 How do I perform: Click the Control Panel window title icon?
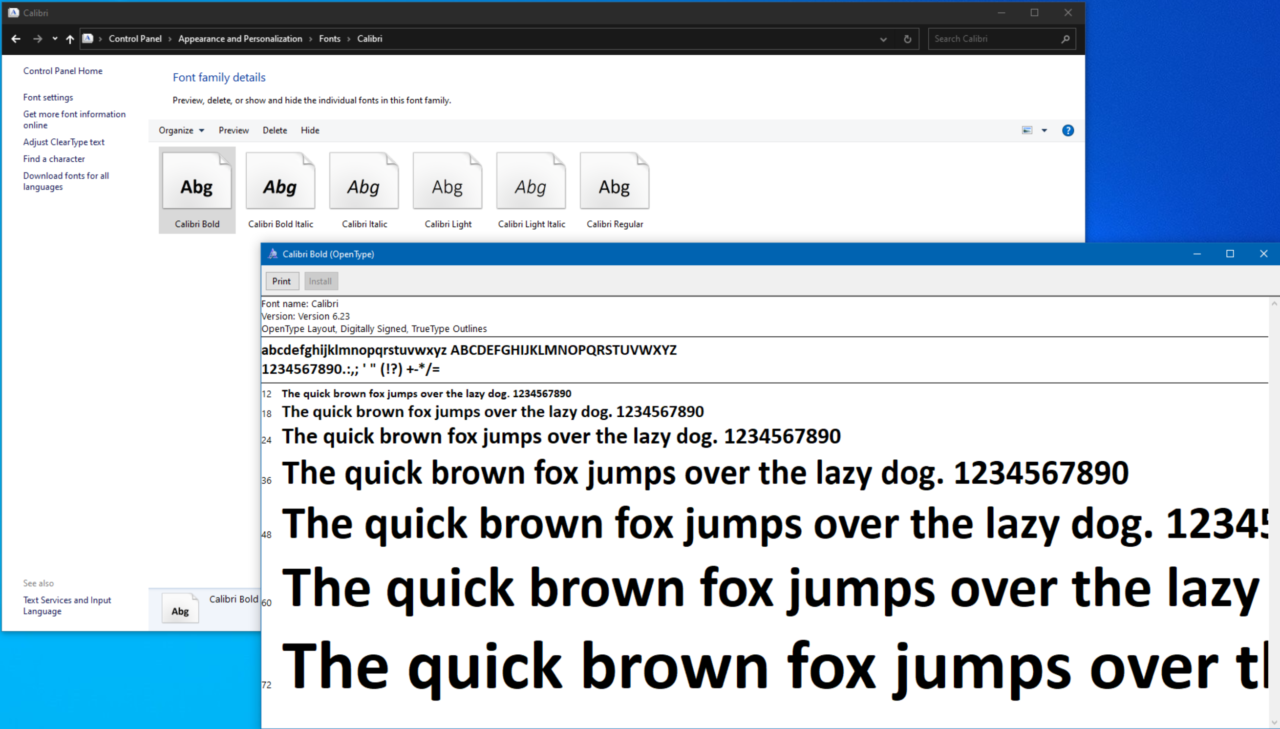click(13, 13)
